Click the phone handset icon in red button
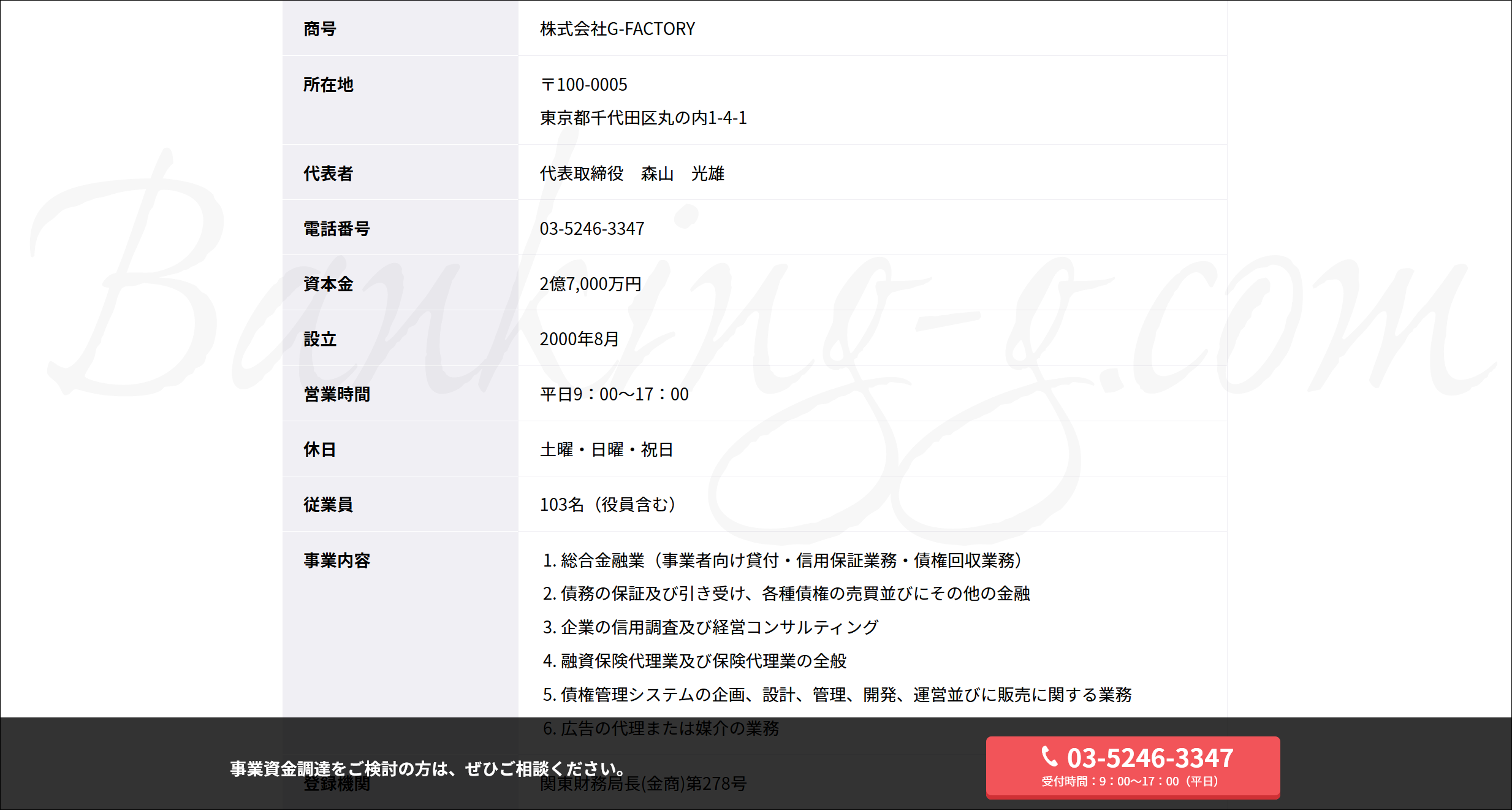 tap(1050, 757)
